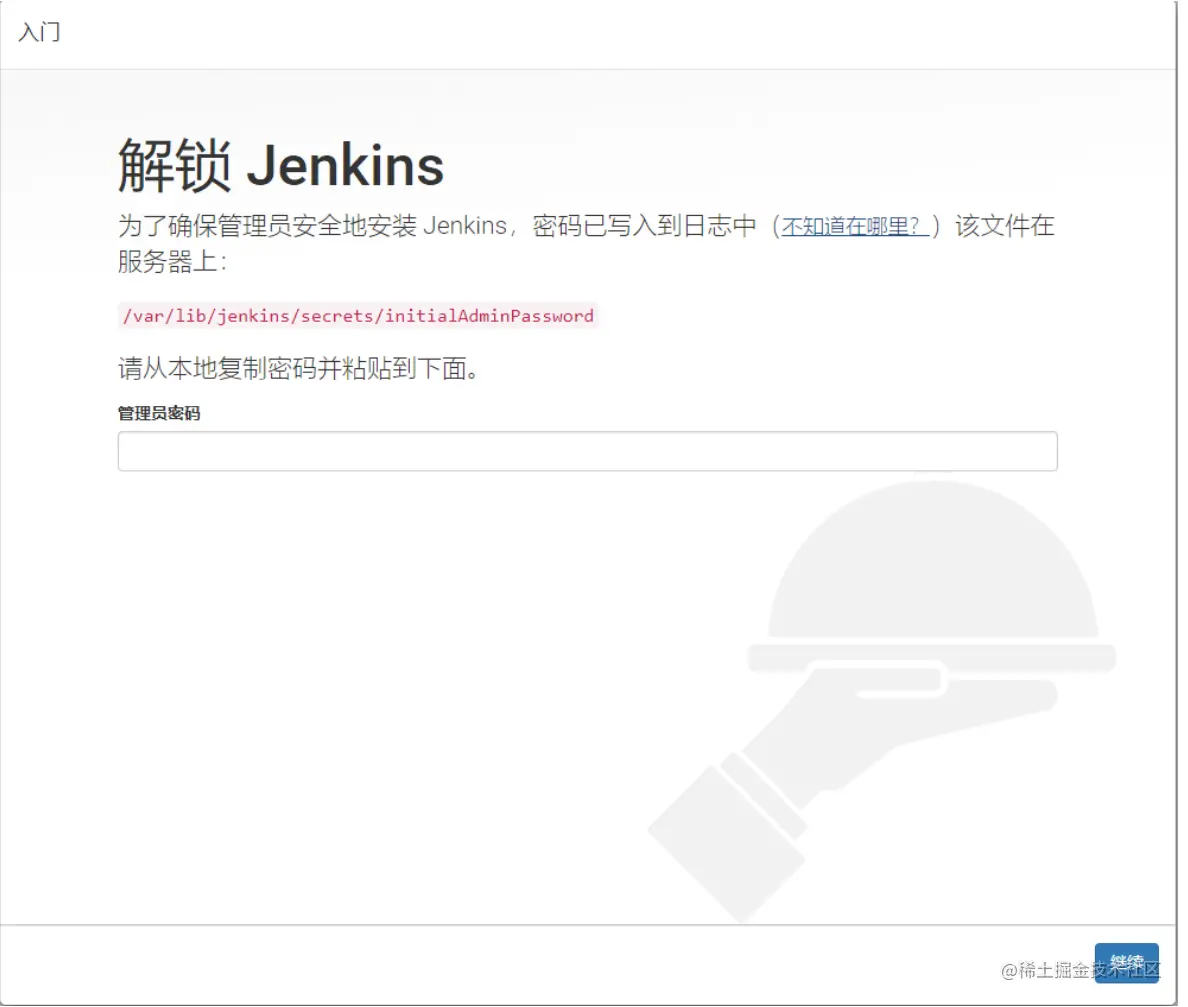Click the 请从本地复制密码并粘贴到下面 instruction text
This screenshot has width=1188, height=1007.
click(299, 368)
